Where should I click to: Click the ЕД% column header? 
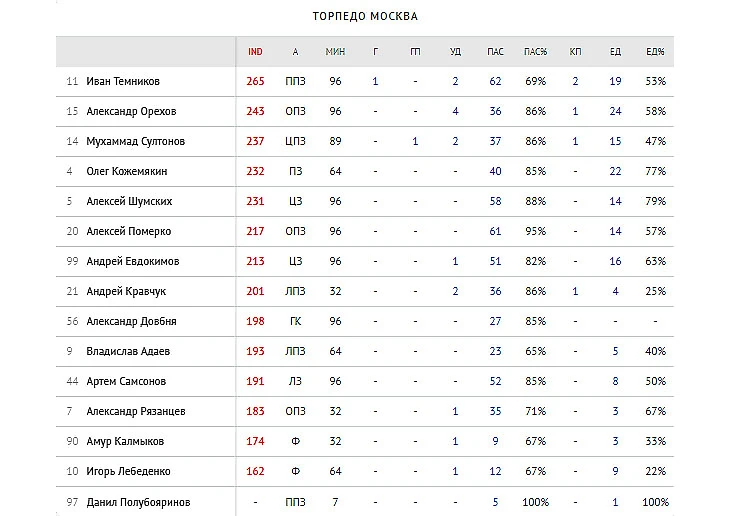(655, 52)
